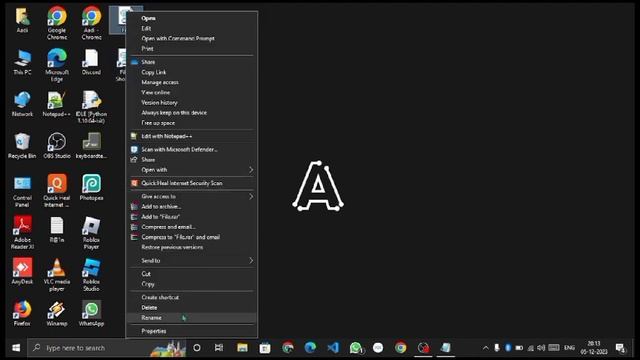Open File Explorer from the taskbar
The image size is (640, 360).
click(x=242, y=348)
